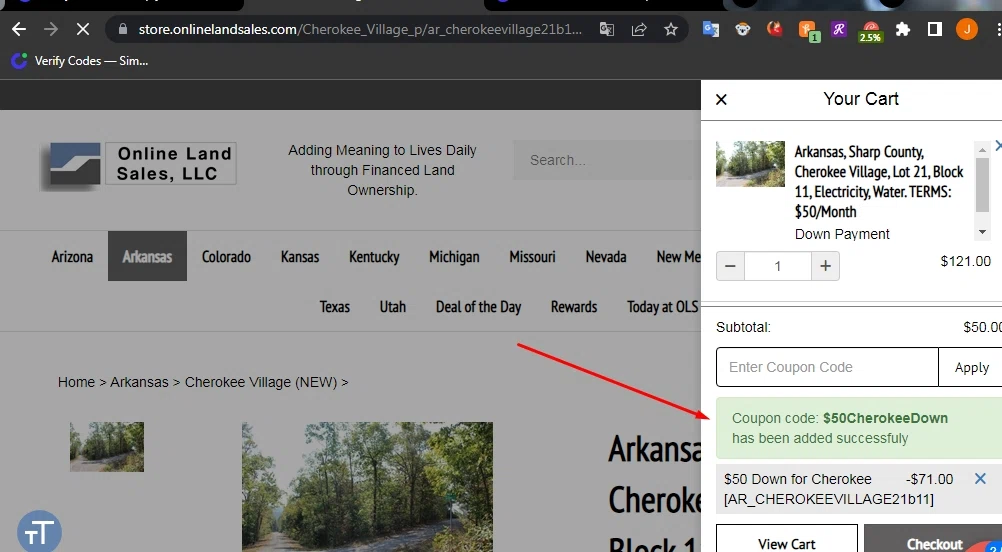Select the small product thumbnail image
The height and width of the screenshot is (552, 1002).
coord(107,447)
